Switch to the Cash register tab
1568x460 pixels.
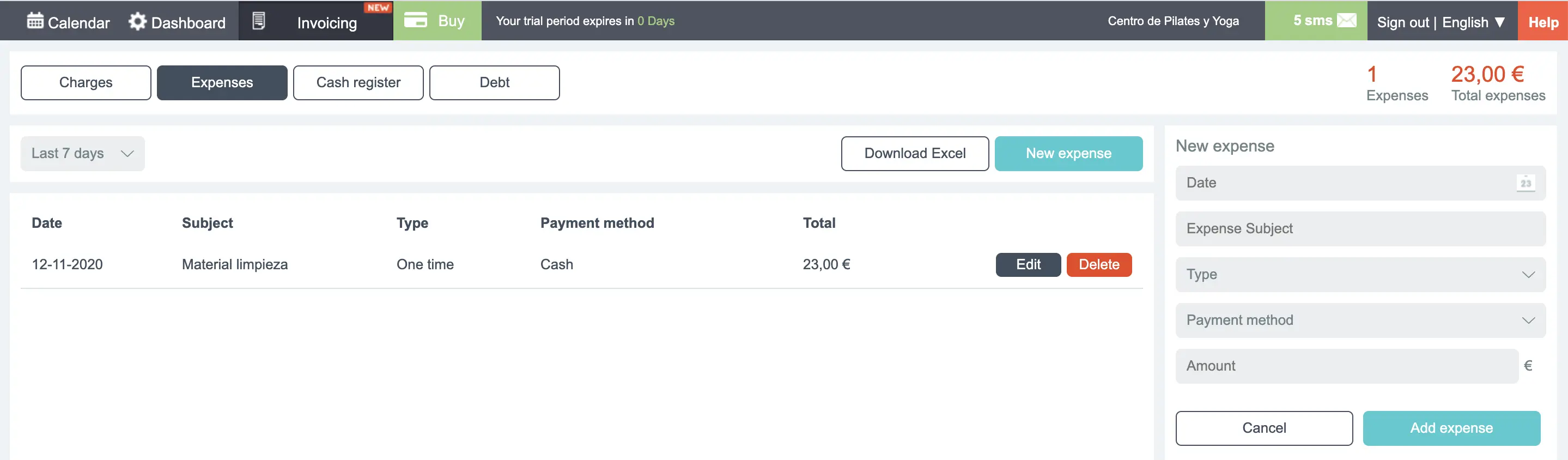(x=358, y=83)
